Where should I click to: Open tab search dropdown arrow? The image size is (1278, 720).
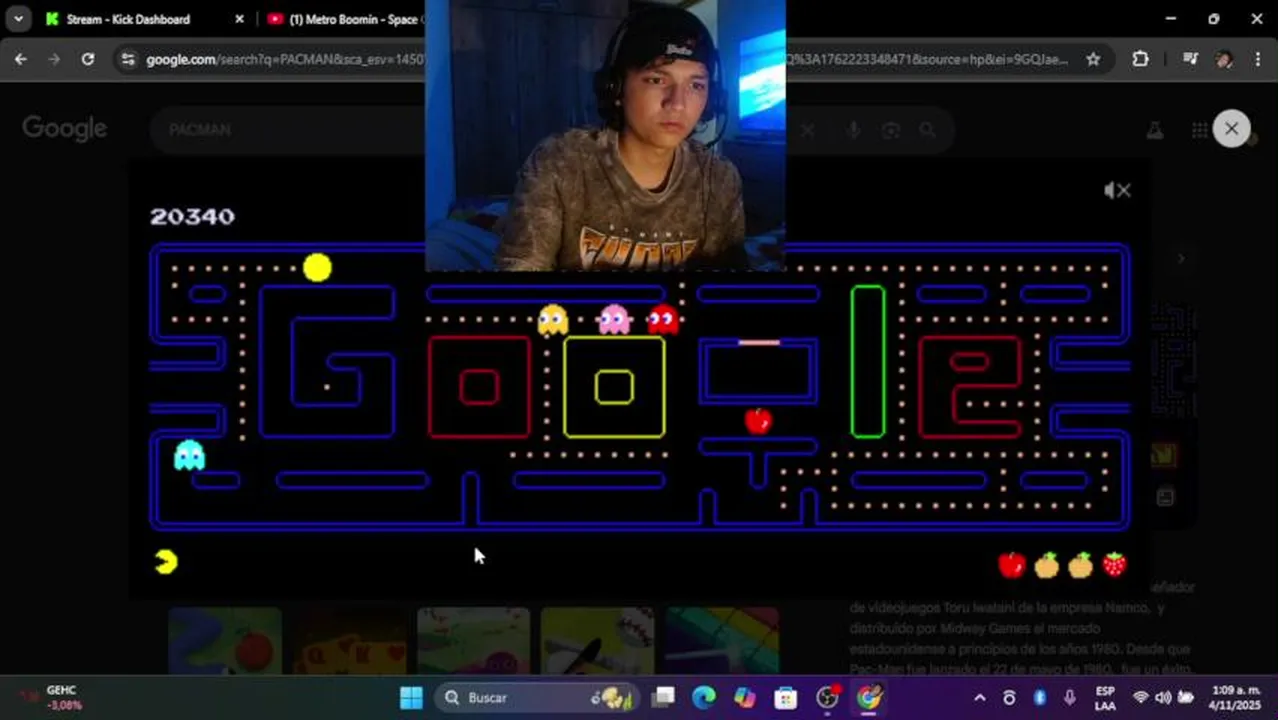point(18,18)
